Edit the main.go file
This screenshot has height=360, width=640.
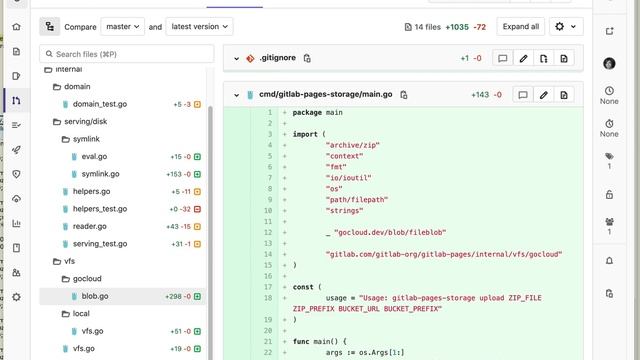click(543, 95)
